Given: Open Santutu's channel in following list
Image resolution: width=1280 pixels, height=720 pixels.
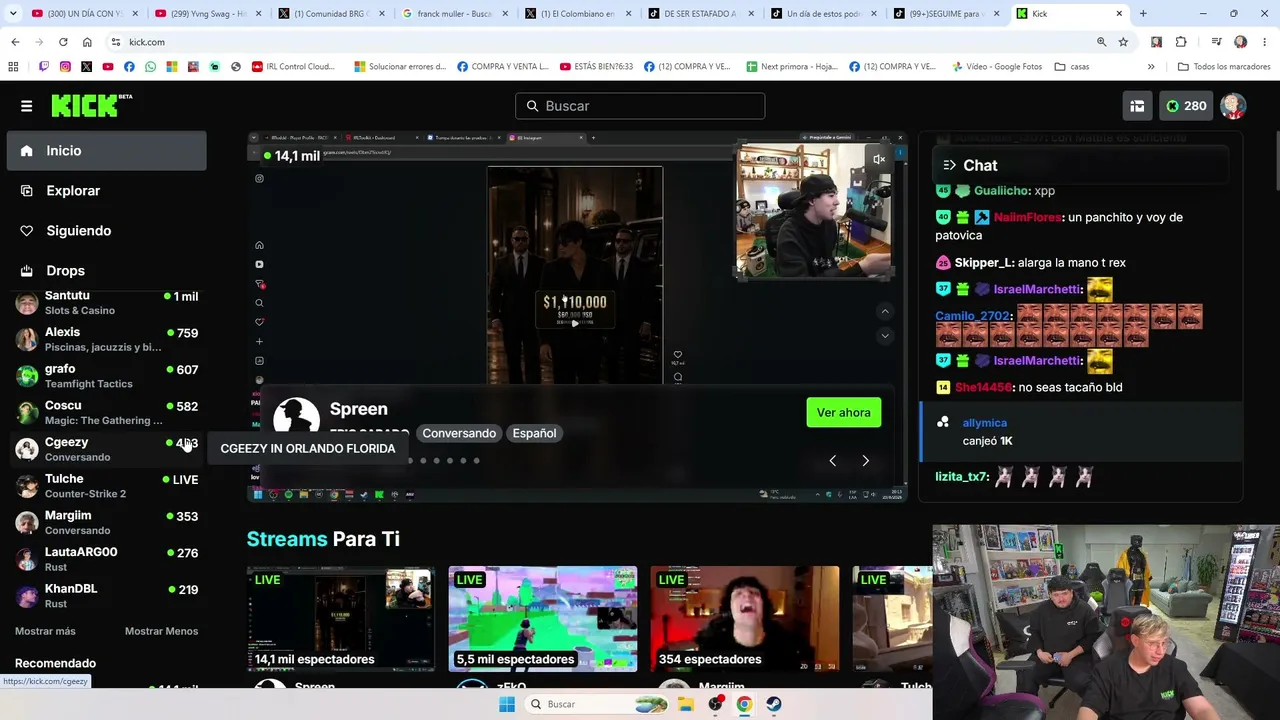Looking at the screenshot, I should click(107, 302).
